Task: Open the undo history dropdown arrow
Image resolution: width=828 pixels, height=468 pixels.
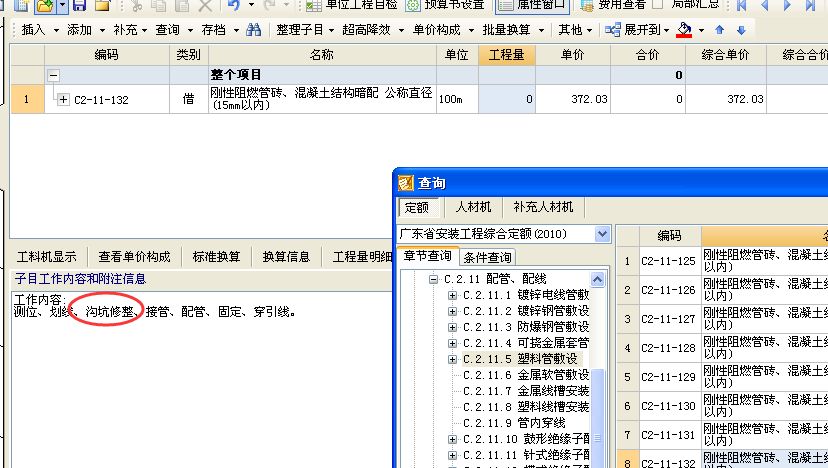Action: click(251, 5)
